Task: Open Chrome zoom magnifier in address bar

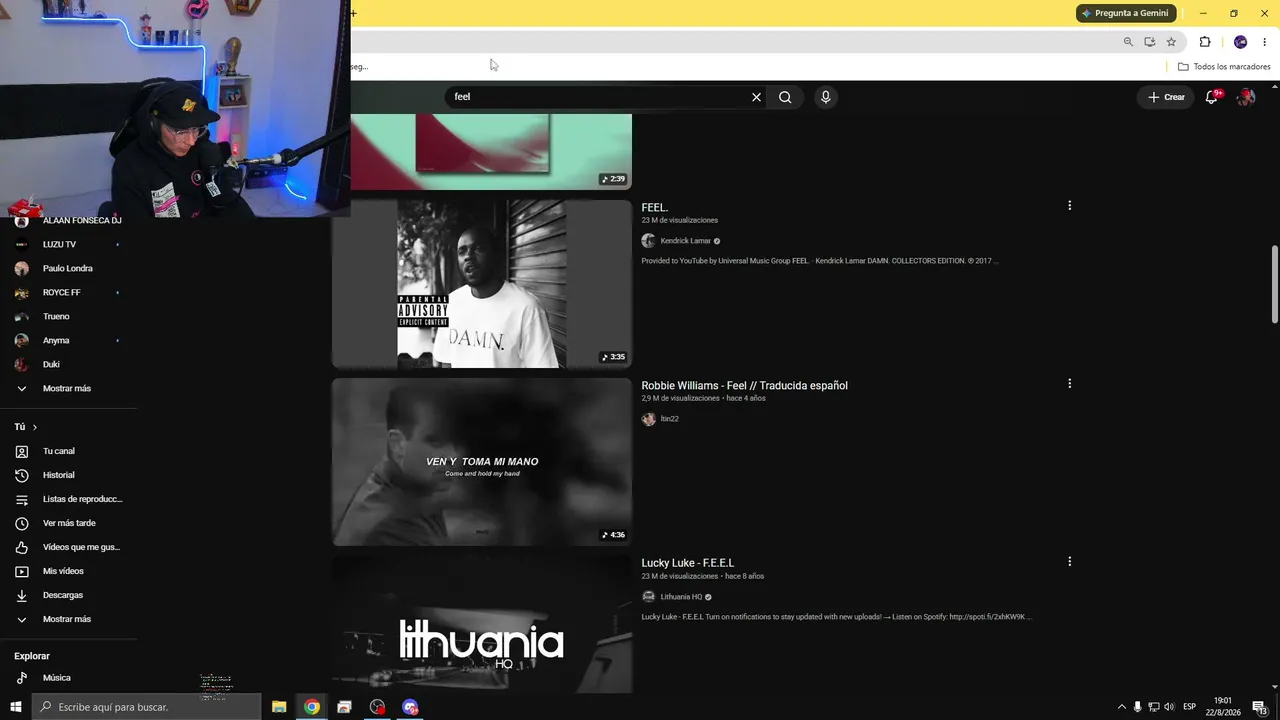Action: (x=1128, y=42)
